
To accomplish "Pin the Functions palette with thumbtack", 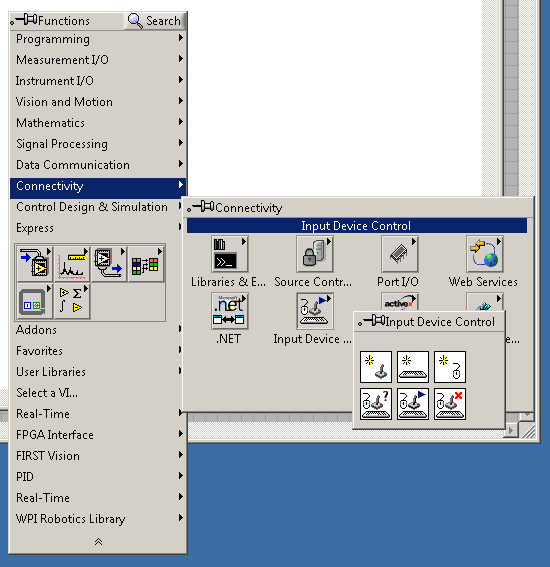I will pos(25,20).
